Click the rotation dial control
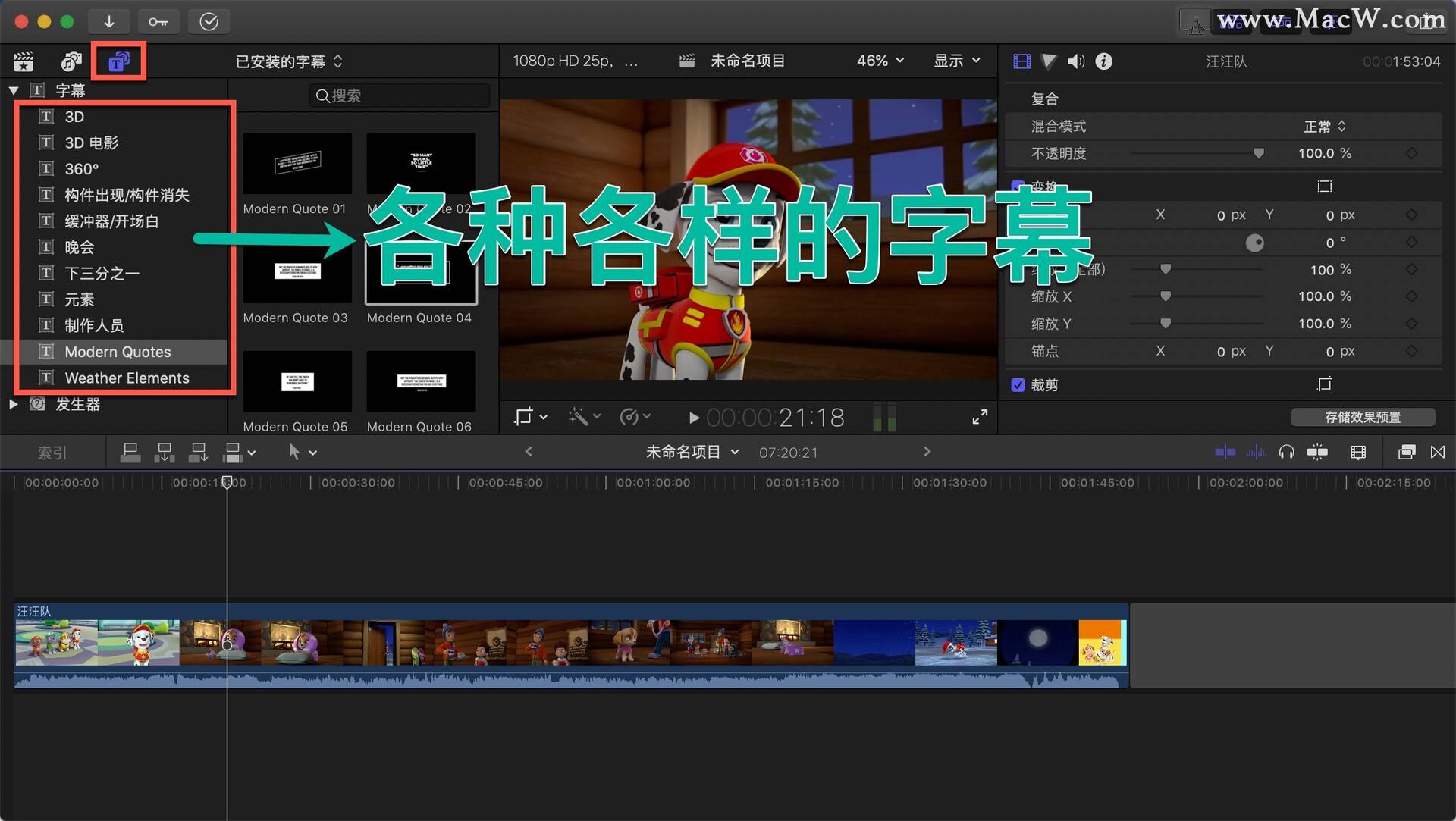This screenshot has width=1456, height=821. tap(1255, 243)
